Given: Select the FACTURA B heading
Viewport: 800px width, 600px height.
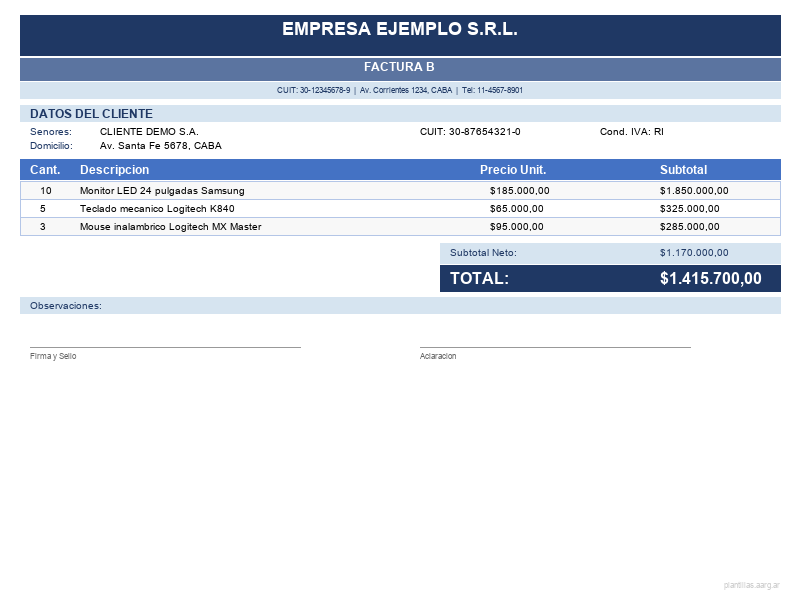Looking at the screenshot, I should click(399, 67).
